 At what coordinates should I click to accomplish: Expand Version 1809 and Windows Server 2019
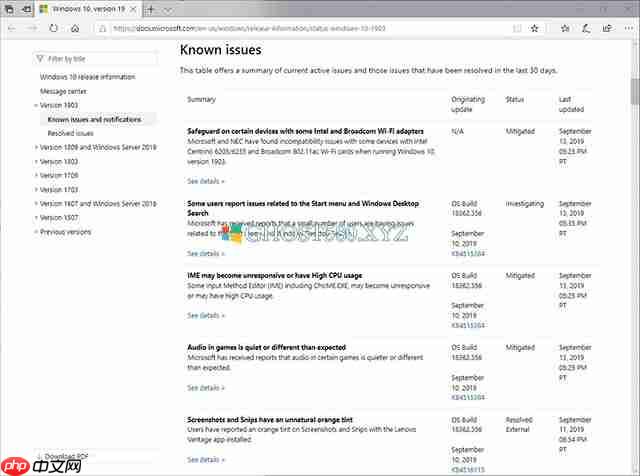click(x=98, y=147)
